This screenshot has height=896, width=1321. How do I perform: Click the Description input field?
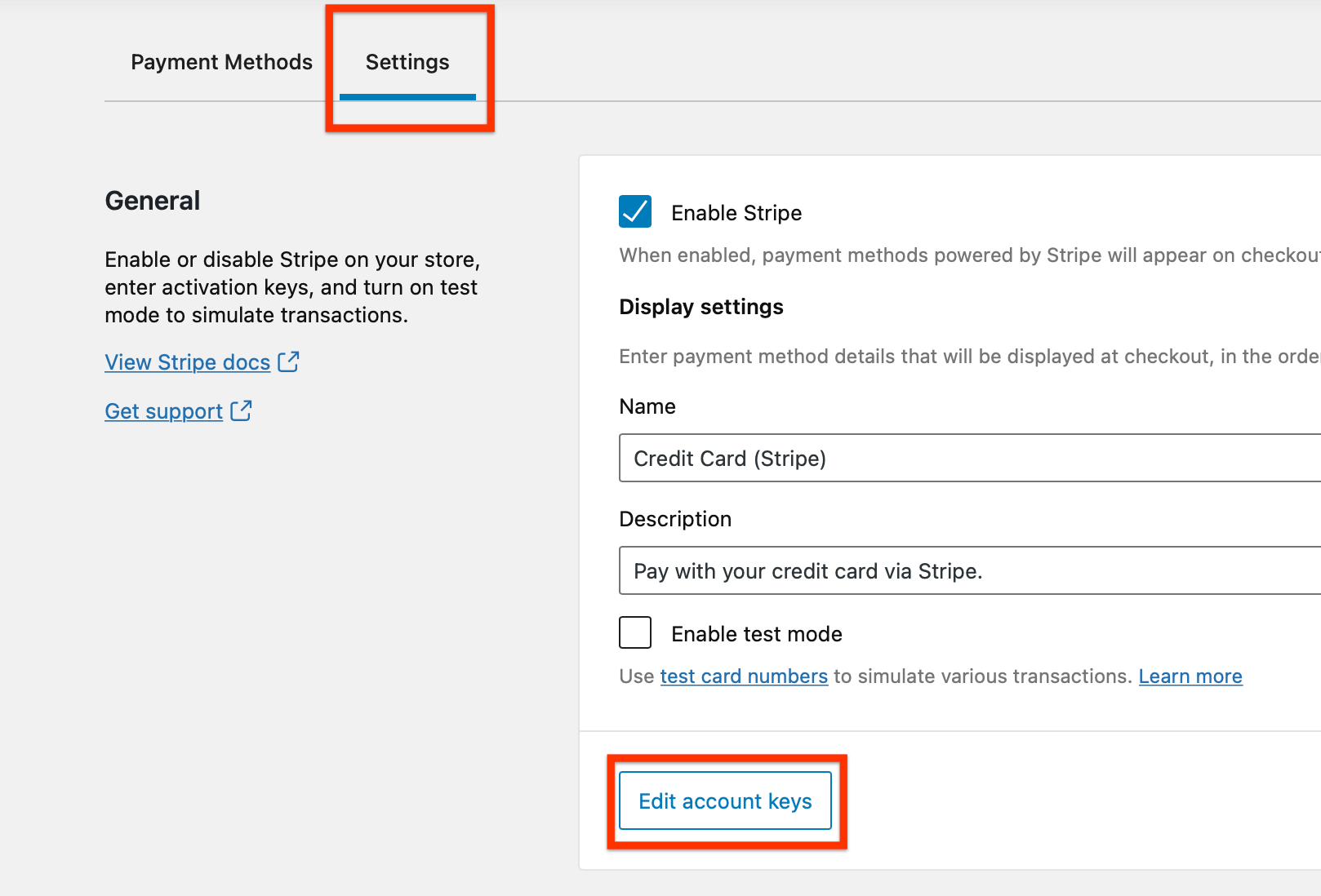click(x=970, y=570)
